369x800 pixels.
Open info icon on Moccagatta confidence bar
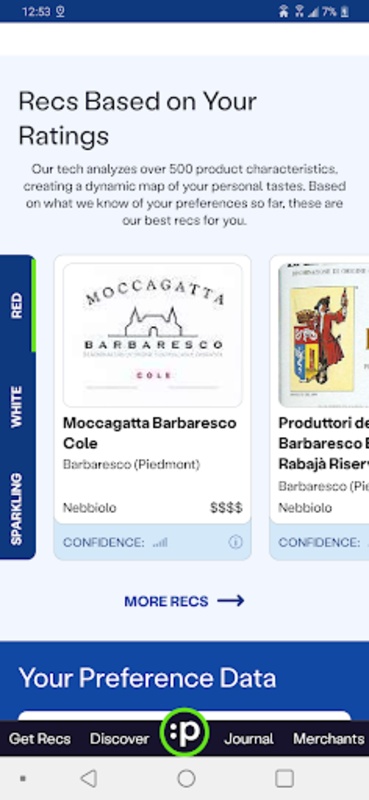(x=235, y=542)
